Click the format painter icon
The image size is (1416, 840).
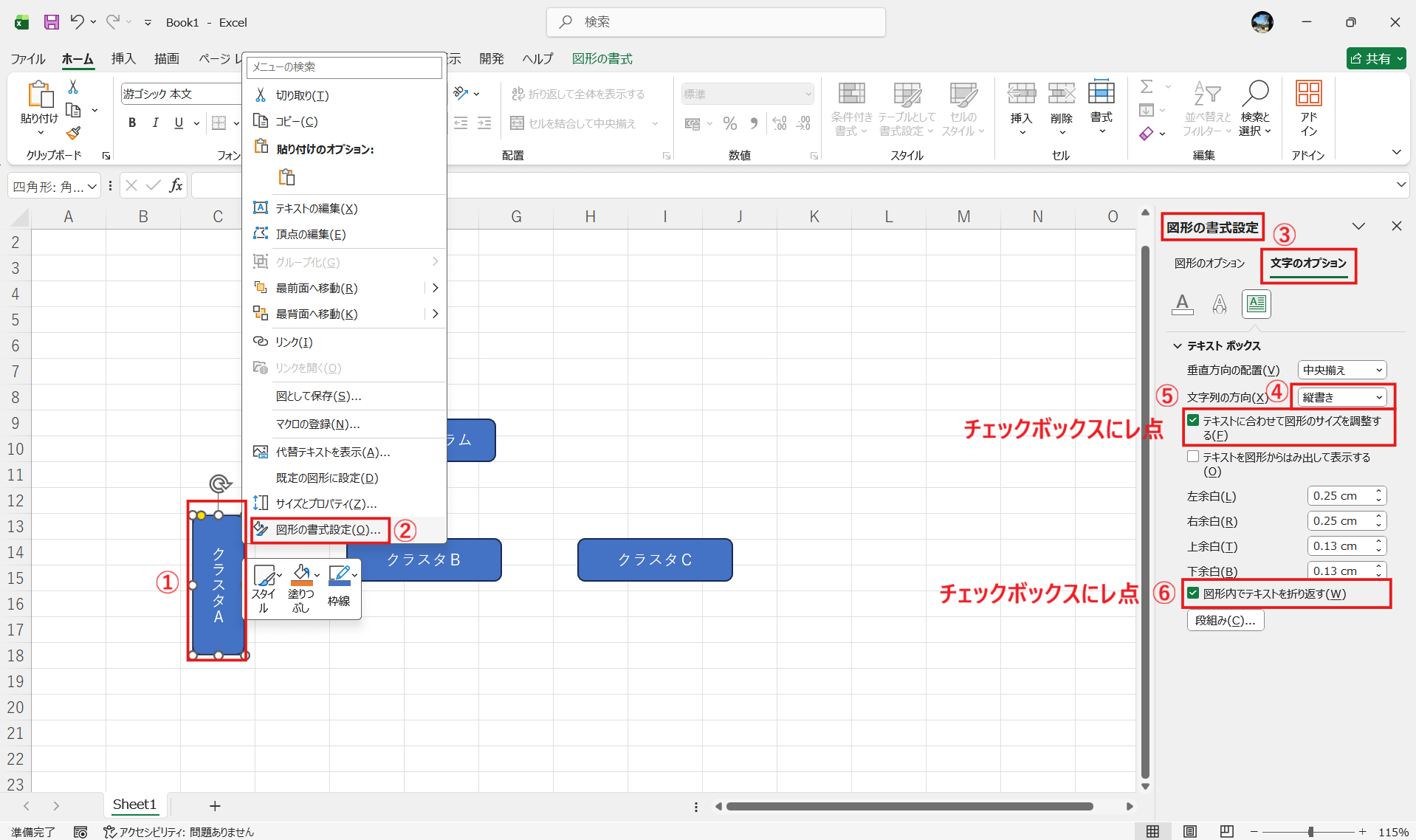pos(72,134)
